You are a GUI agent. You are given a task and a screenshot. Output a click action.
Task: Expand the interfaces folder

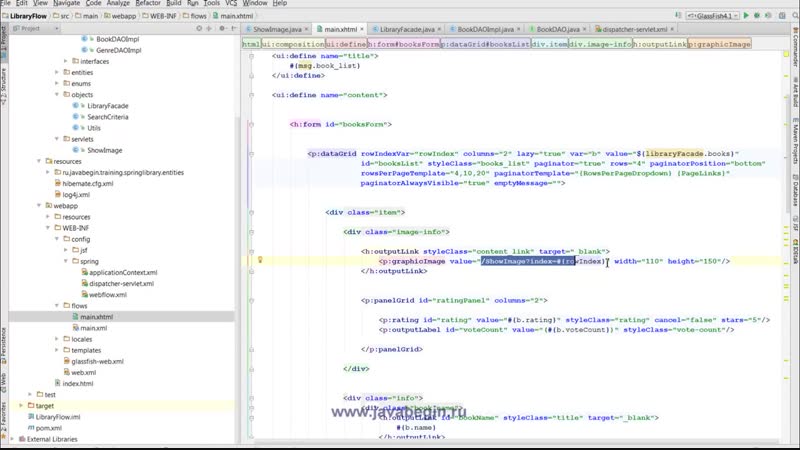pyautogui.click(x=66, y=61)
